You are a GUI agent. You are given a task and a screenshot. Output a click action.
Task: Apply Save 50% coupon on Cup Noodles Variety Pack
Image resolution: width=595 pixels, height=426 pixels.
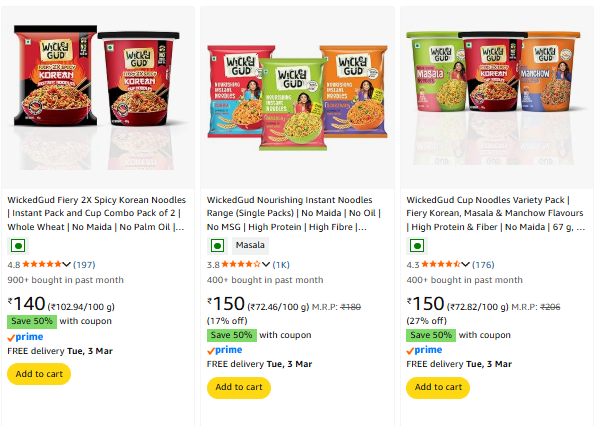tap(431, 335)
